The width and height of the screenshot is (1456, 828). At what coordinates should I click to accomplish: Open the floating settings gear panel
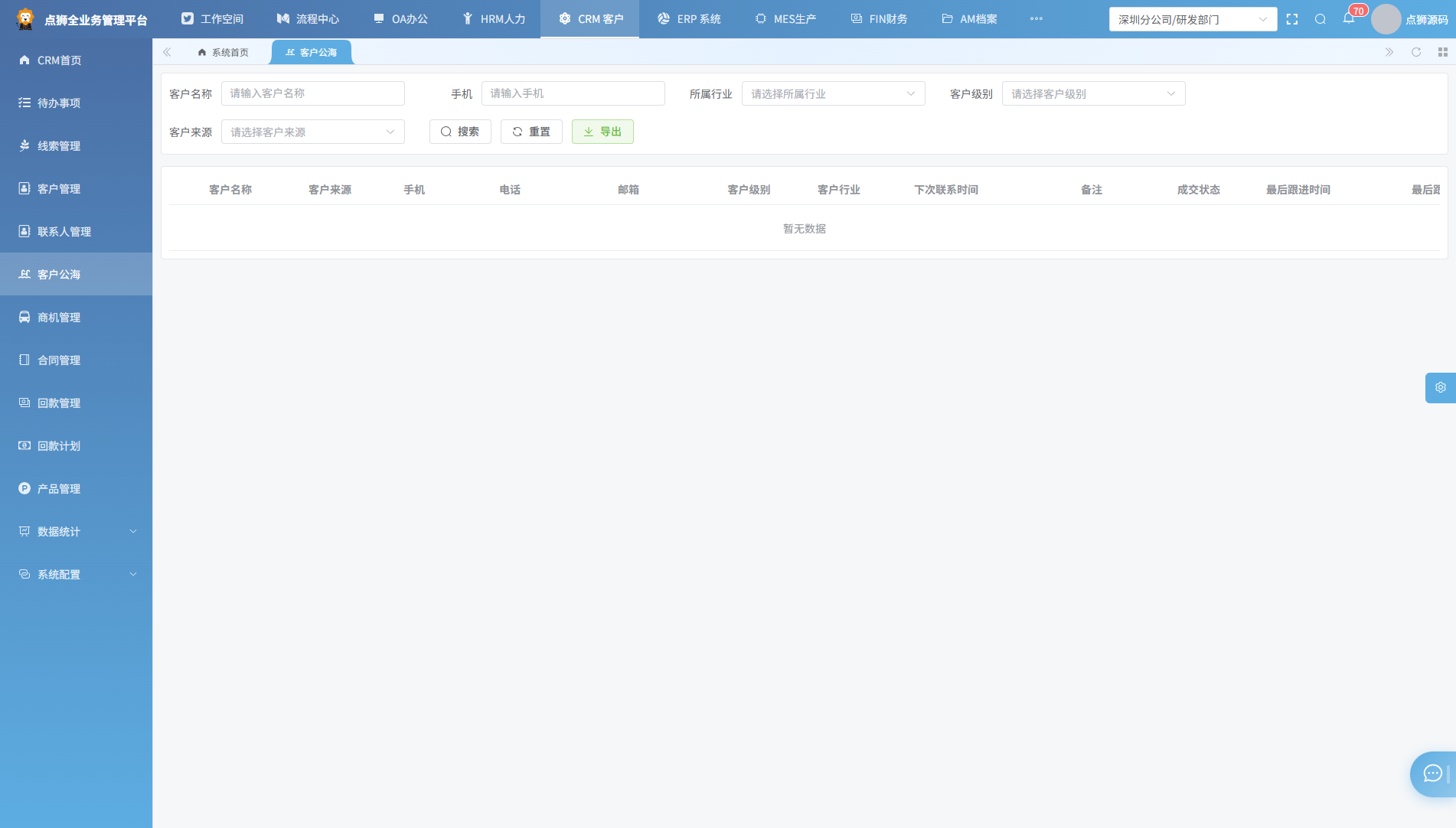(x=1441, y=388)
